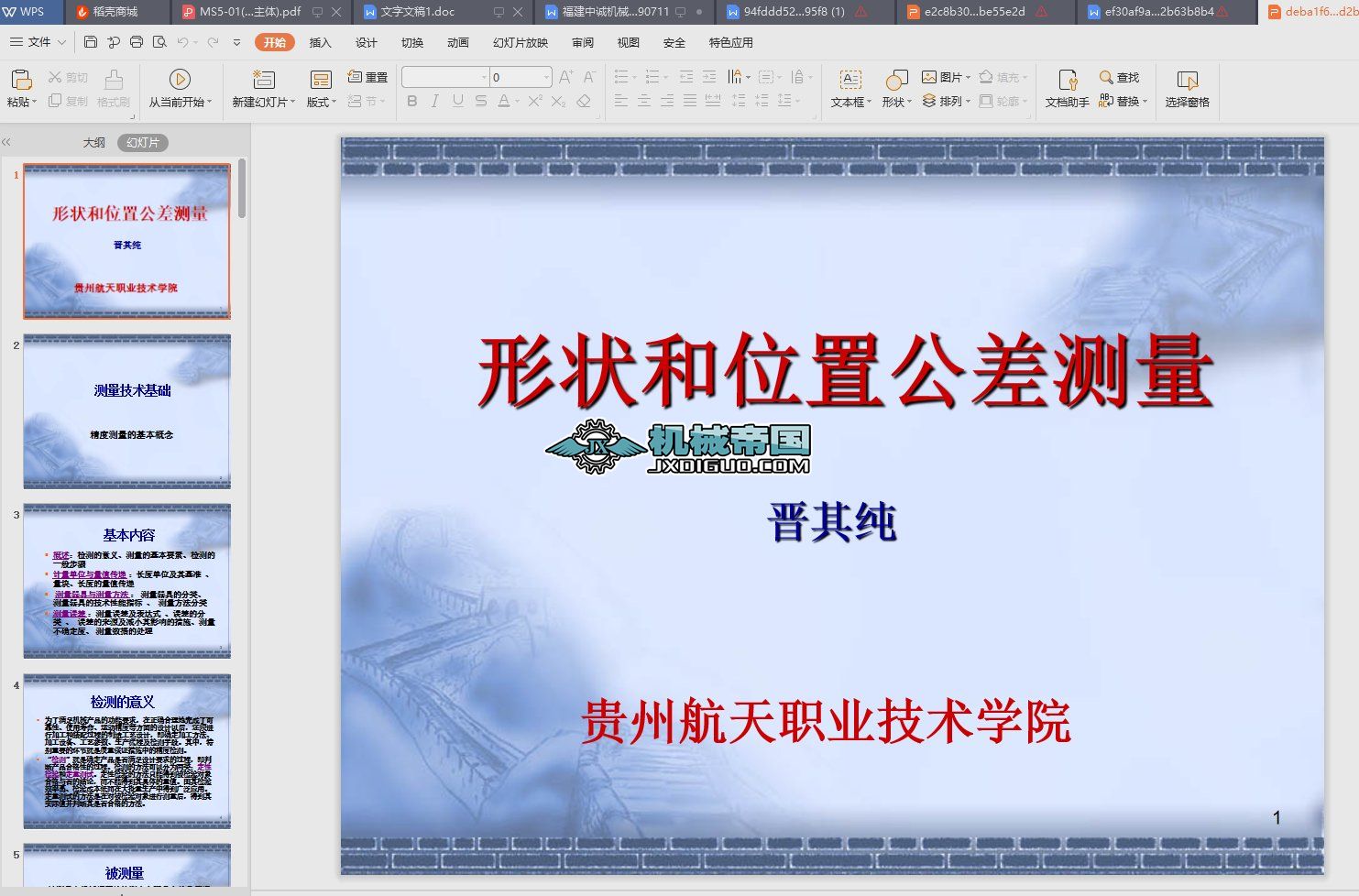The image size is (1359, 896).
Task: Select slide 4 thumbnail 检测的意义
Action: click(x=126, y=751)
